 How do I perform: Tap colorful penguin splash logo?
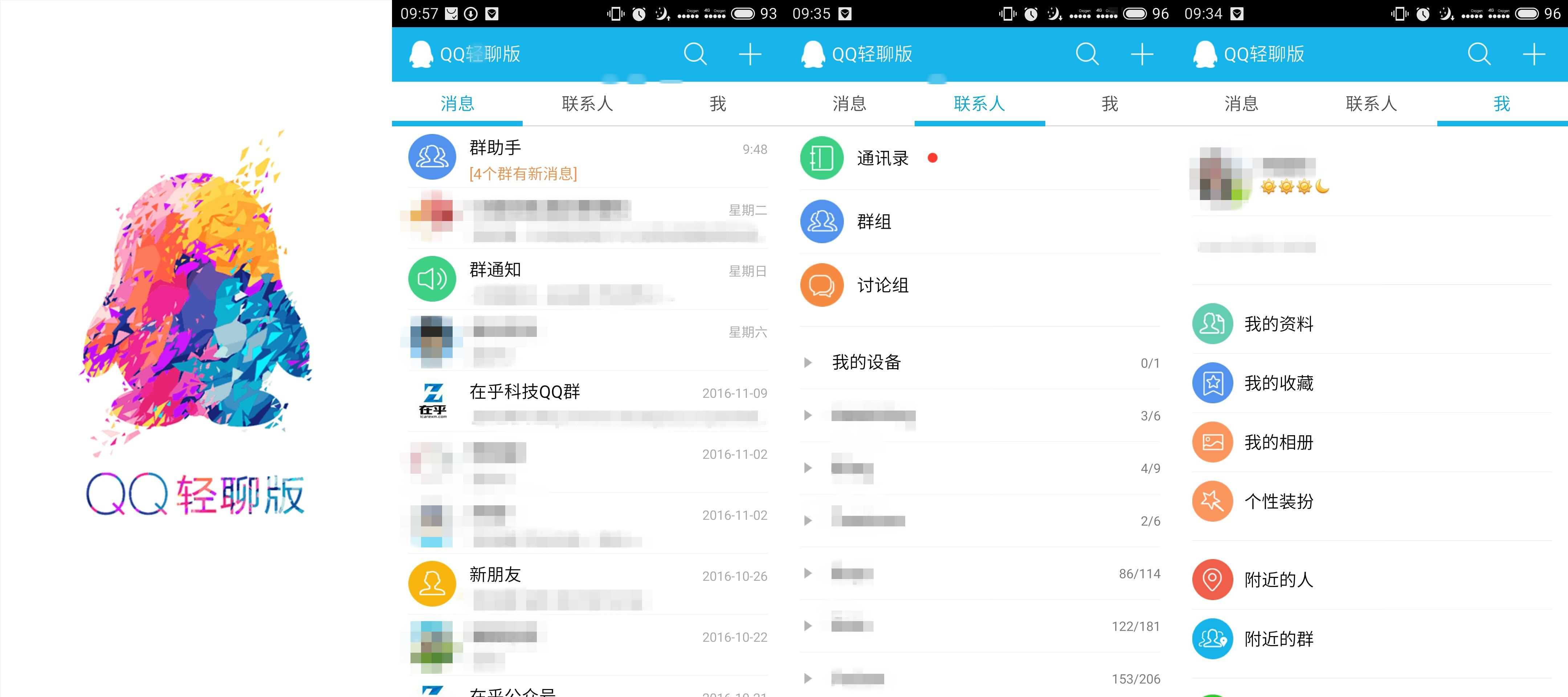click(x=196, y=292)
